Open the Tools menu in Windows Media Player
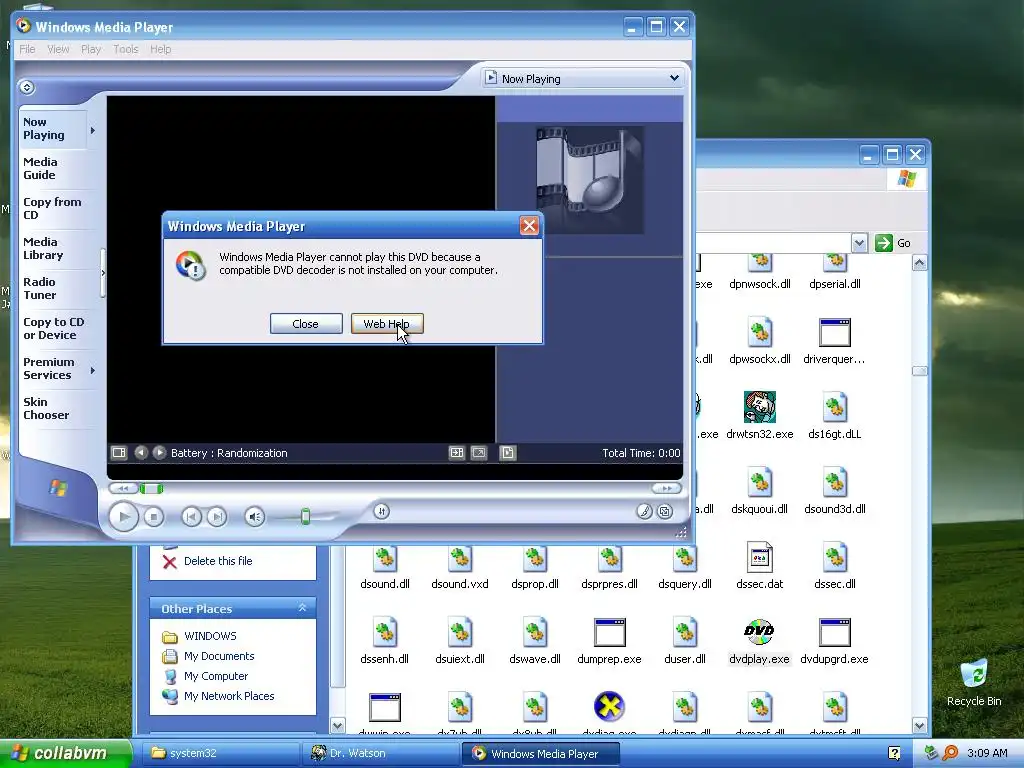This screenshot has width=1024, height=768. pos(125,49)
